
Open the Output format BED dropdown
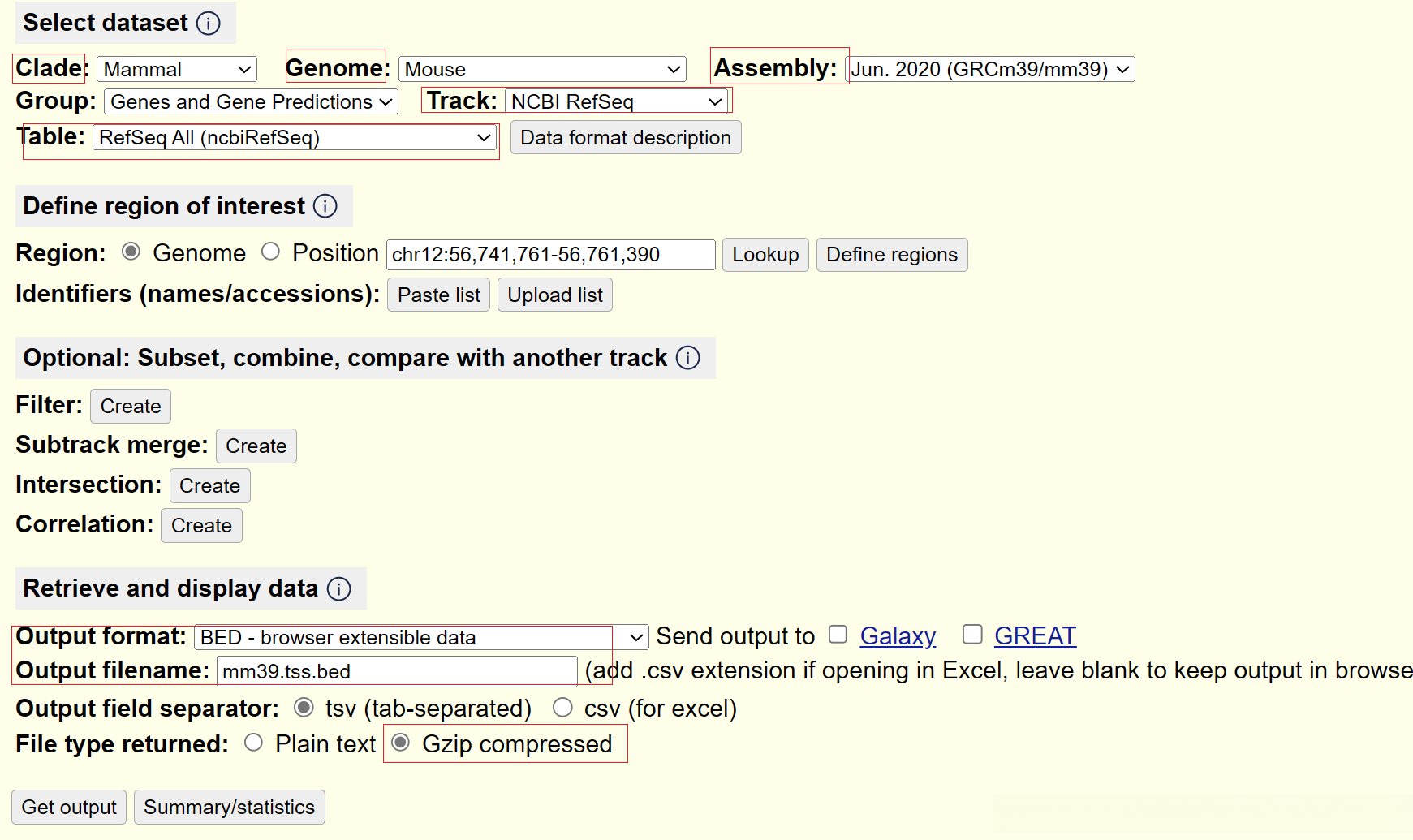pyautogui.click(x=420, y=638)
